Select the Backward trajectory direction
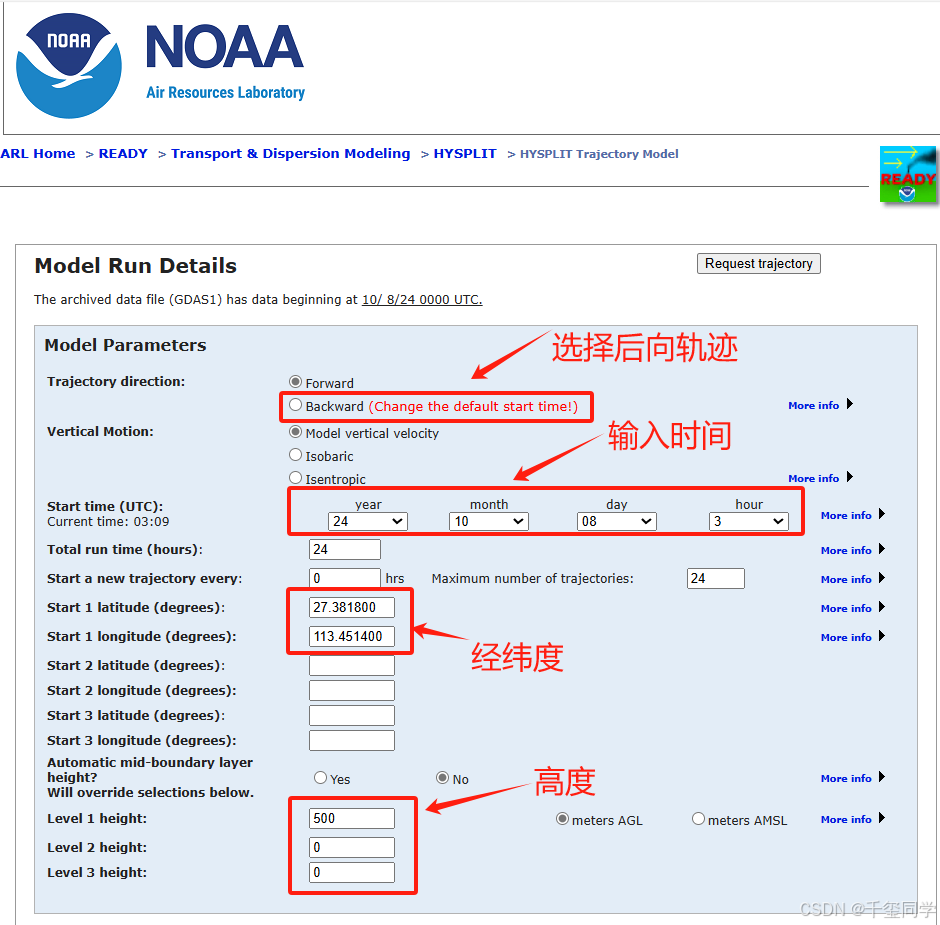 coord(295,405)
